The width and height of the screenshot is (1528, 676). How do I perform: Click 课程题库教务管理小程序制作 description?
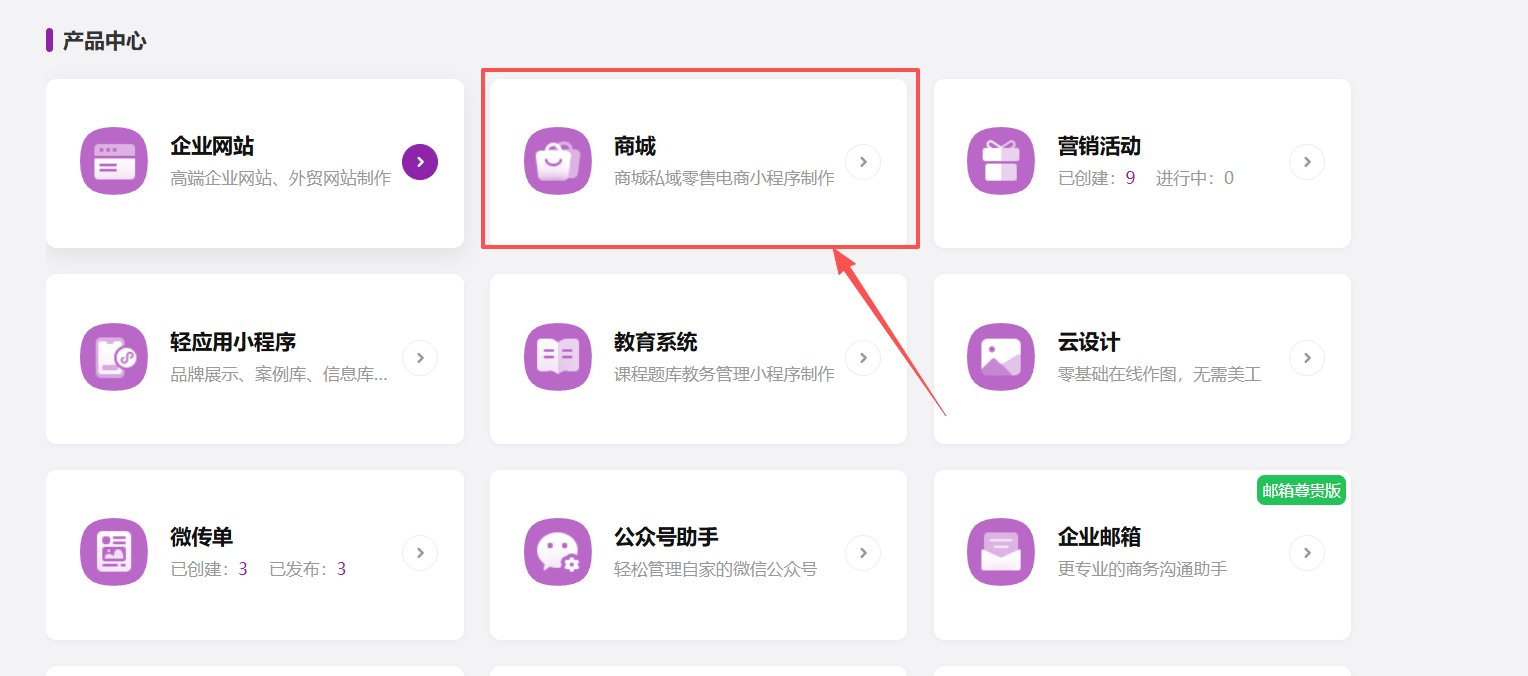pos(724,375)
